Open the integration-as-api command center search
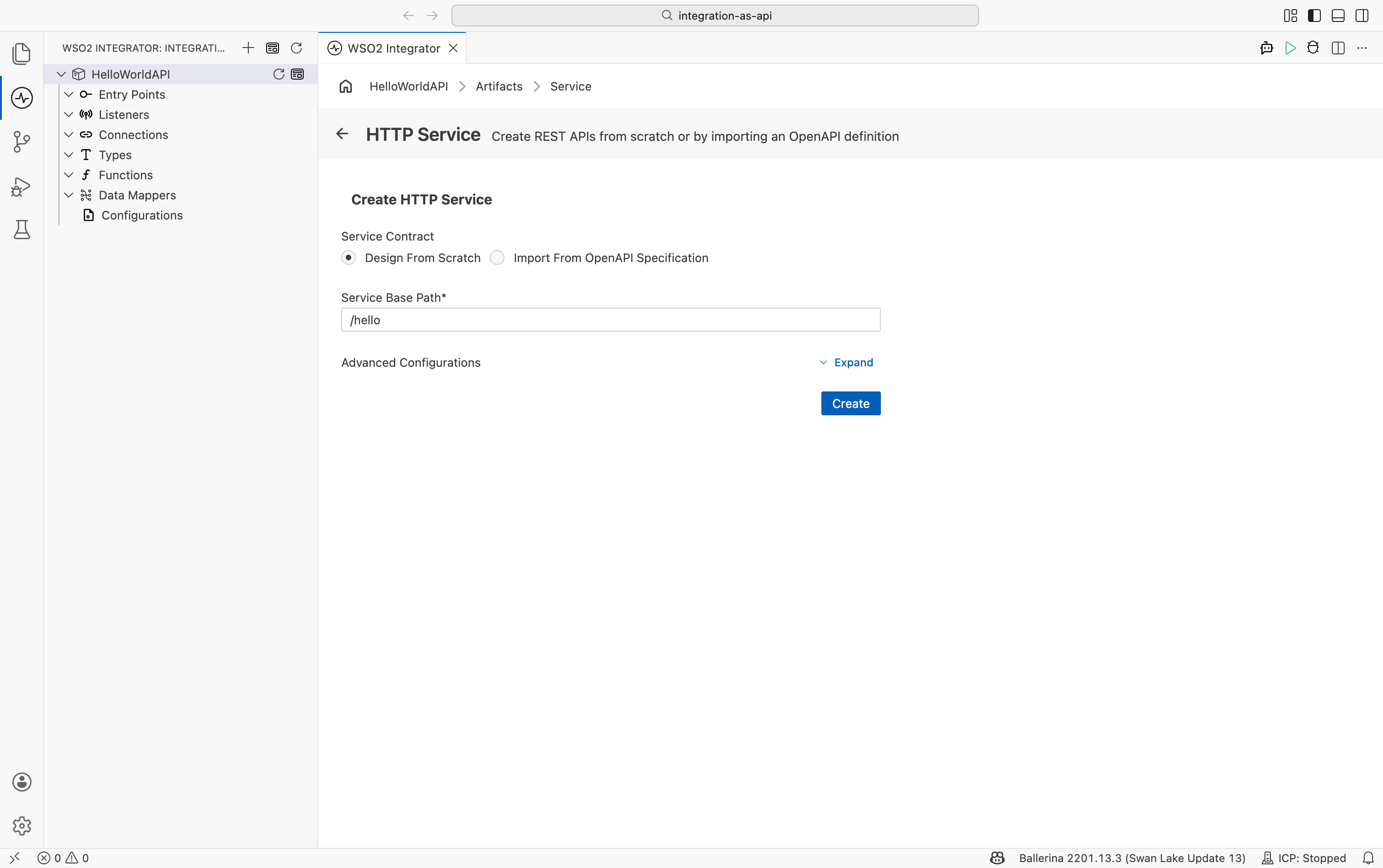Screen dimensions: 1383x868 pos(715,16)
